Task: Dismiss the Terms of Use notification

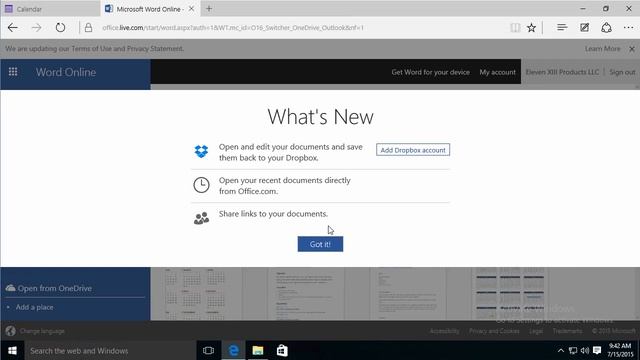Action: (x=632, y=49)
